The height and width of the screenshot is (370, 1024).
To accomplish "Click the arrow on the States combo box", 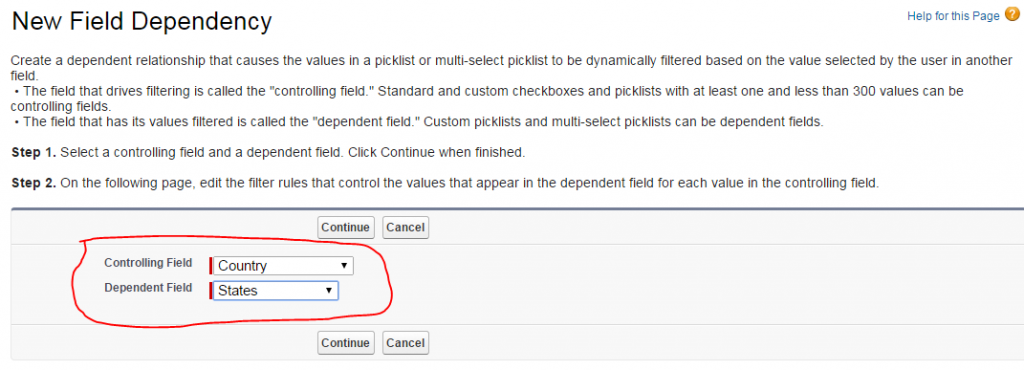I will click(x=329, y=290).
